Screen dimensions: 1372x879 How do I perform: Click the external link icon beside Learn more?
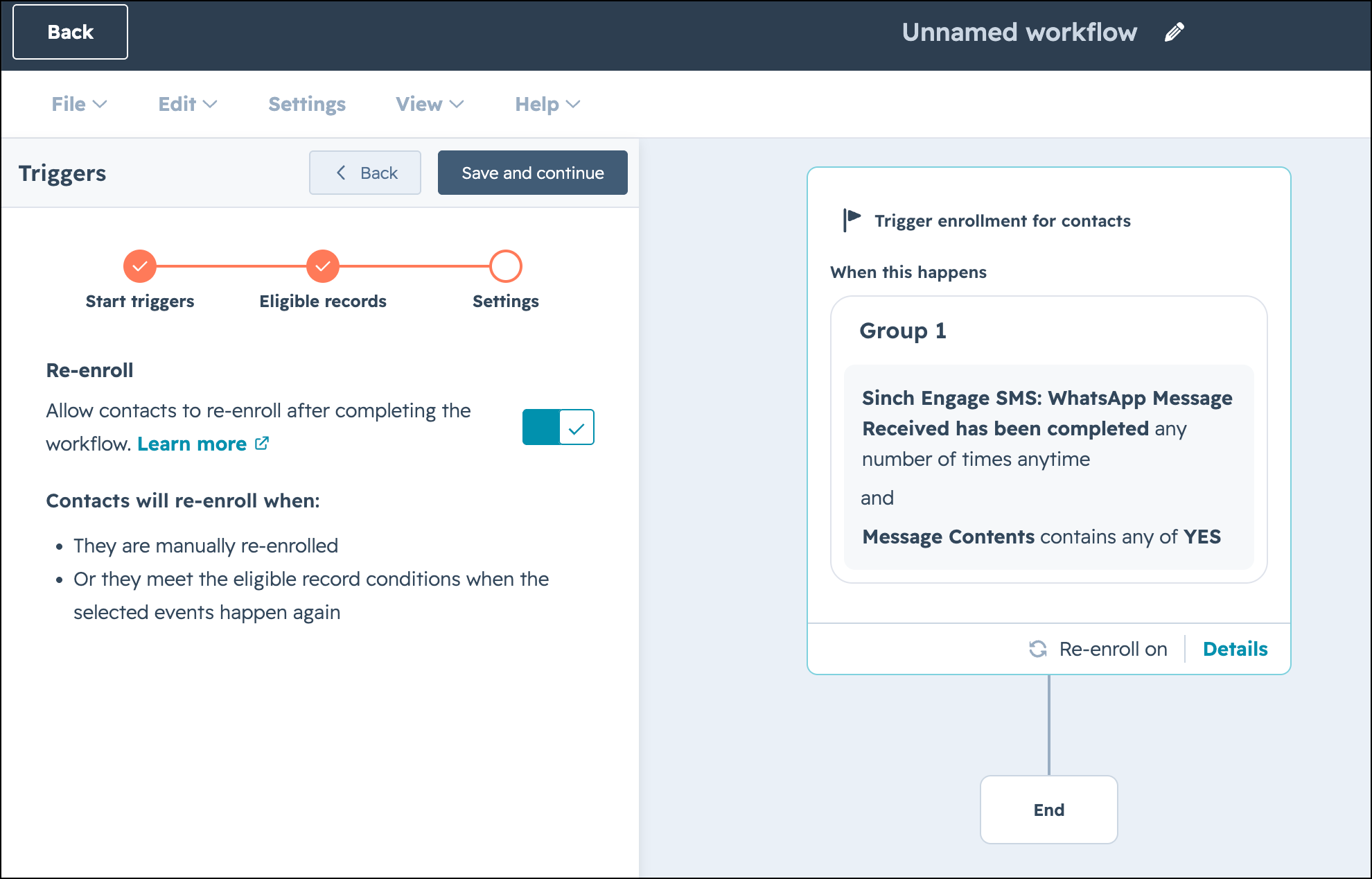click(262, 443)
